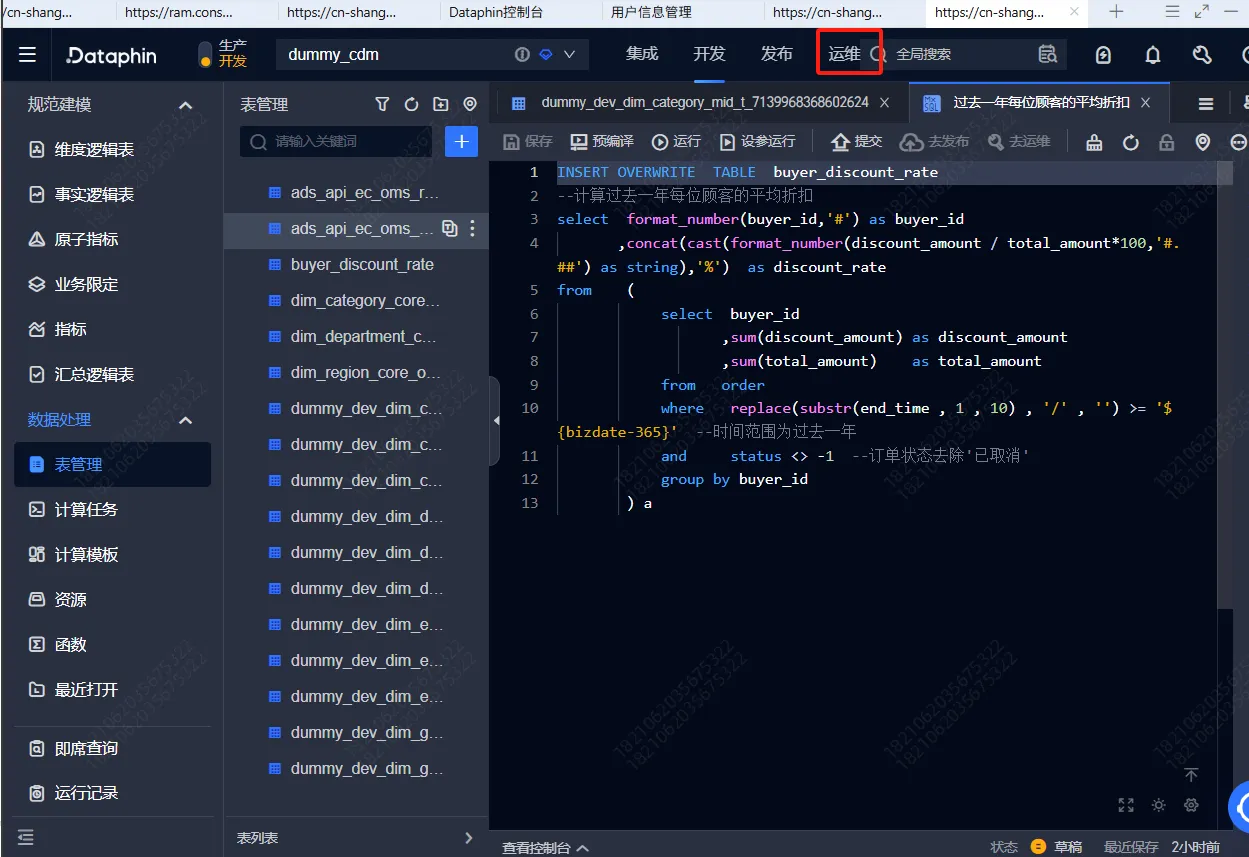Click the format code broom icon

click(1094, 142)
